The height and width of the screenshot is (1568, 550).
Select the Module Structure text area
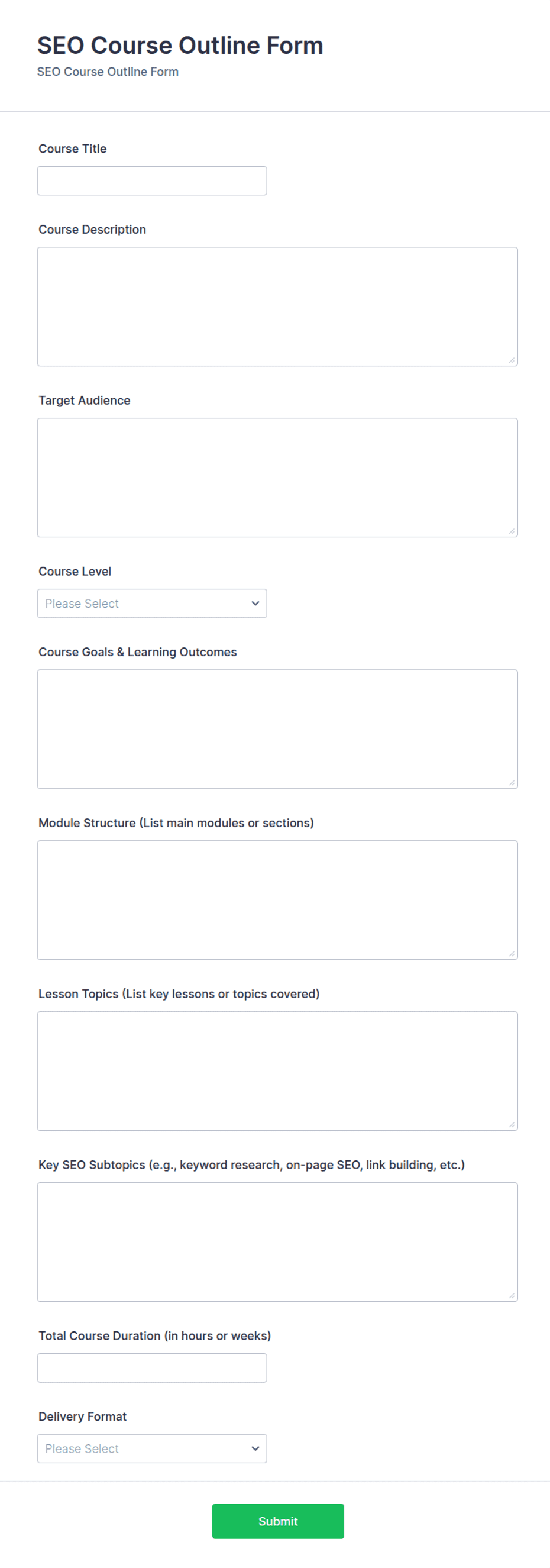277,900
